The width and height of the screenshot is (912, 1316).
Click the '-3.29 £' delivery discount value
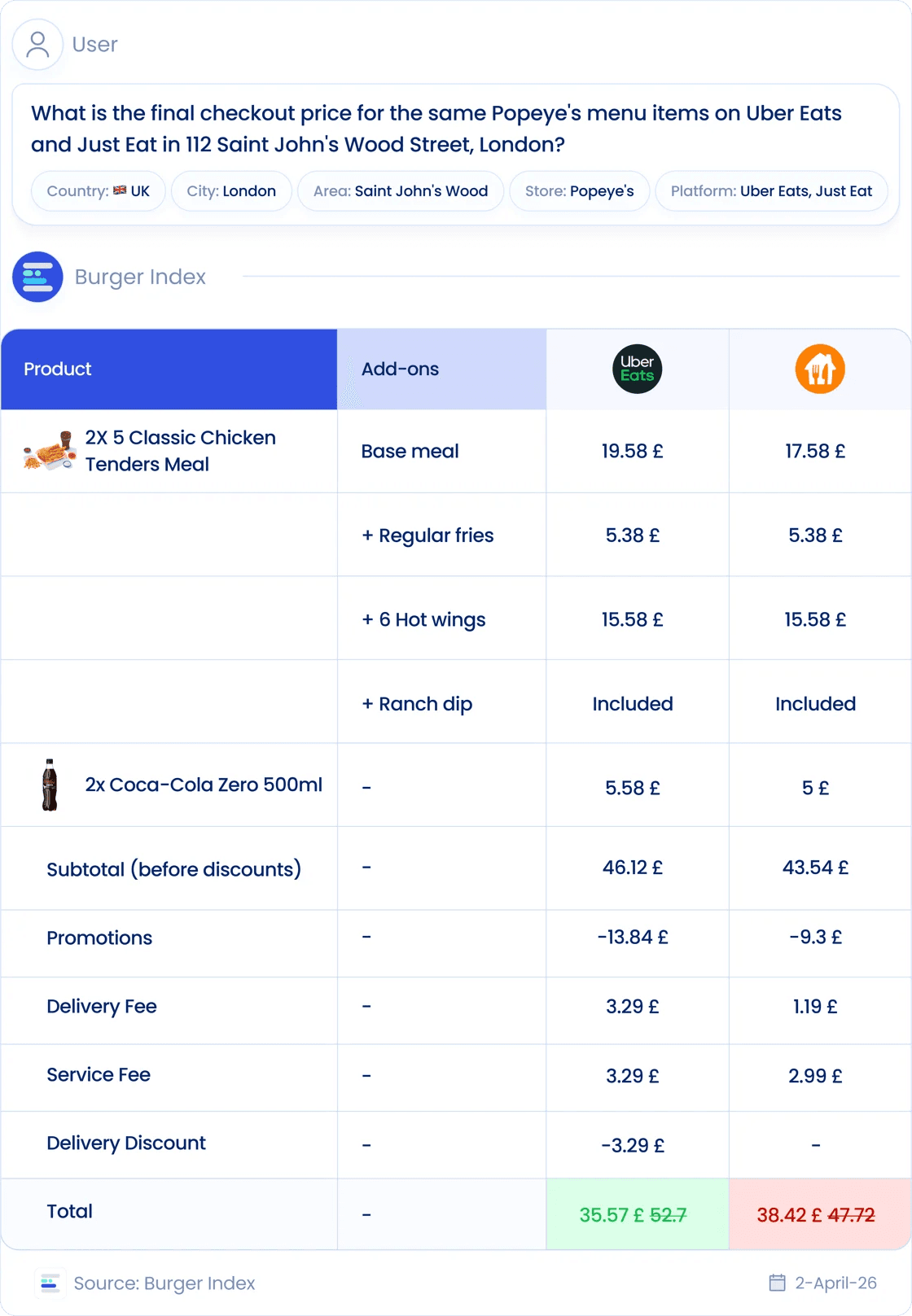pos(633,1145)
